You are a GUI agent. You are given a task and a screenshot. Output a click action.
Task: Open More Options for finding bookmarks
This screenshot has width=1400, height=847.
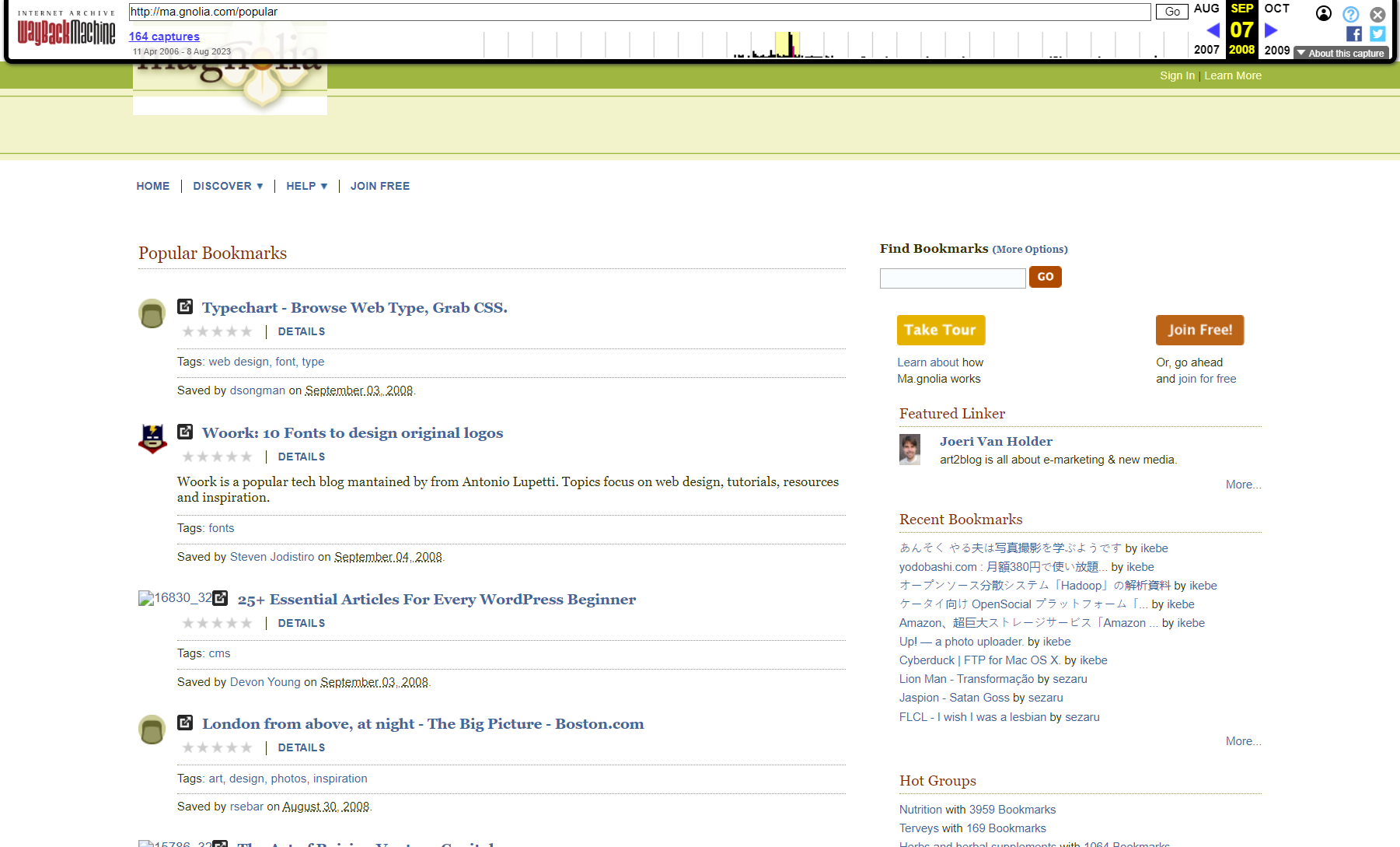[x=1030, y=250]
